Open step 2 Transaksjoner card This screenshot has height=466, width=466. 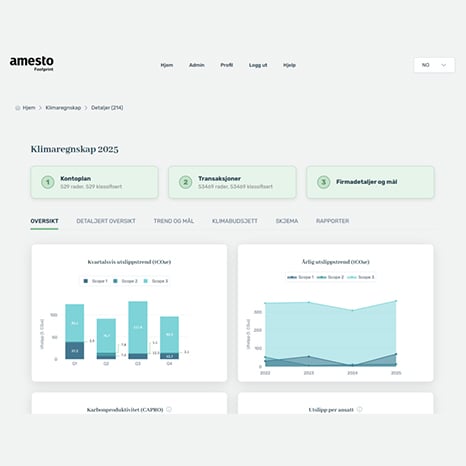click(232, 182)
